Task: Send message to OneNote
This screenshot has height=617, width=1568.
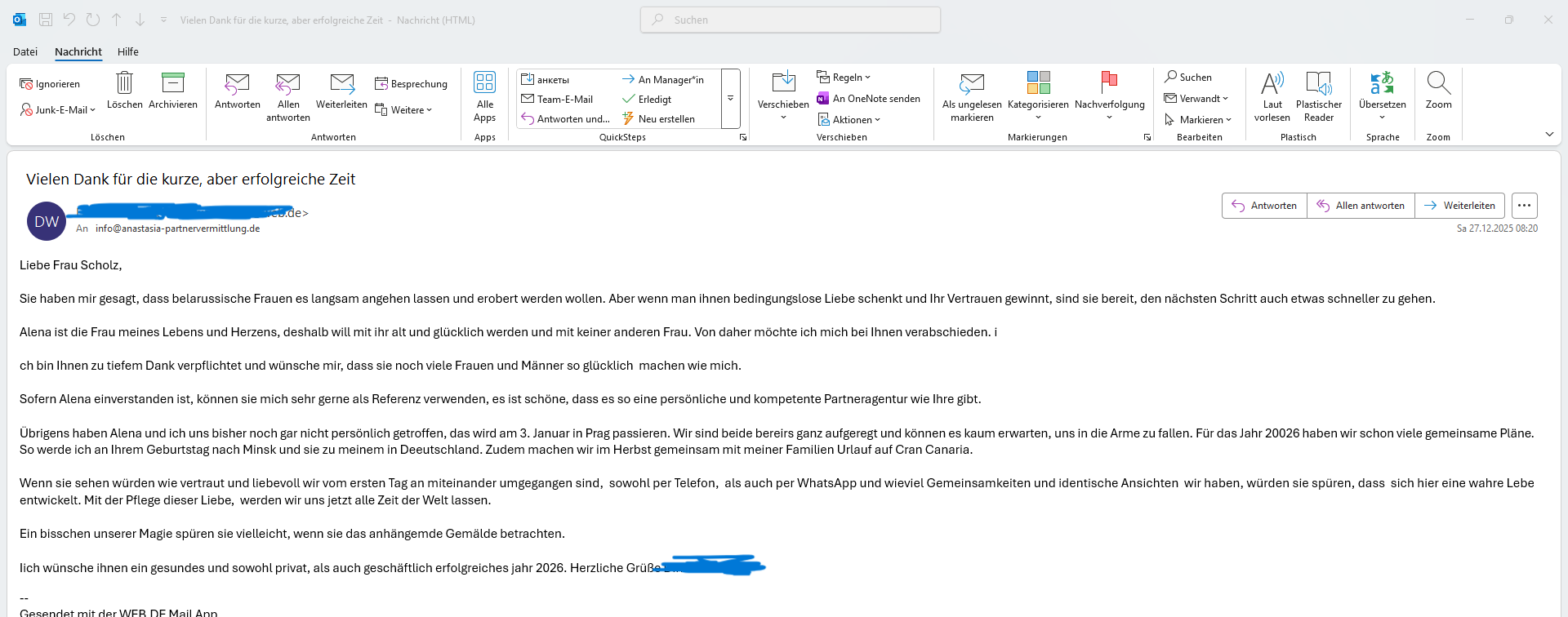Action: click(x=868, y=99)
